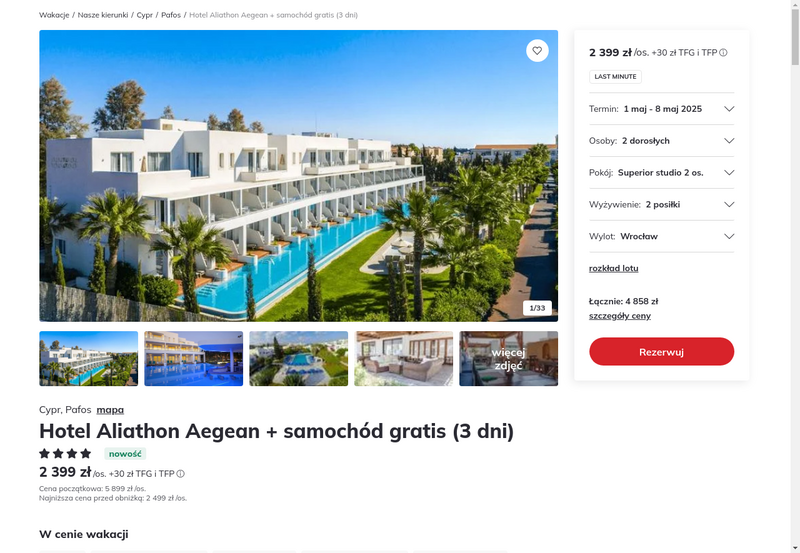Open the rozkład lotu link
This screenshot has height=553, width=800.
coord(613,268)
